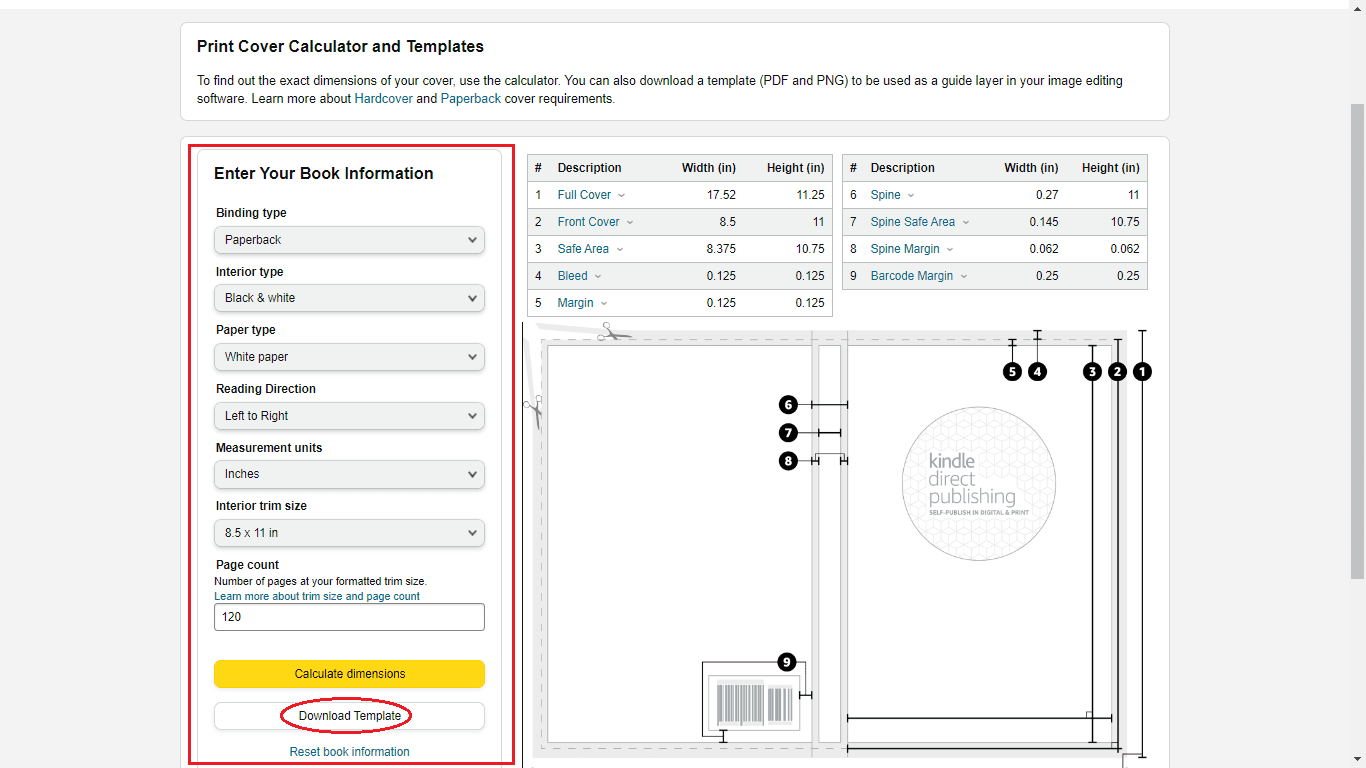Open the Hardcover requirements link
The height and width of the screenshot is (768, 1366).
[383, 99]
